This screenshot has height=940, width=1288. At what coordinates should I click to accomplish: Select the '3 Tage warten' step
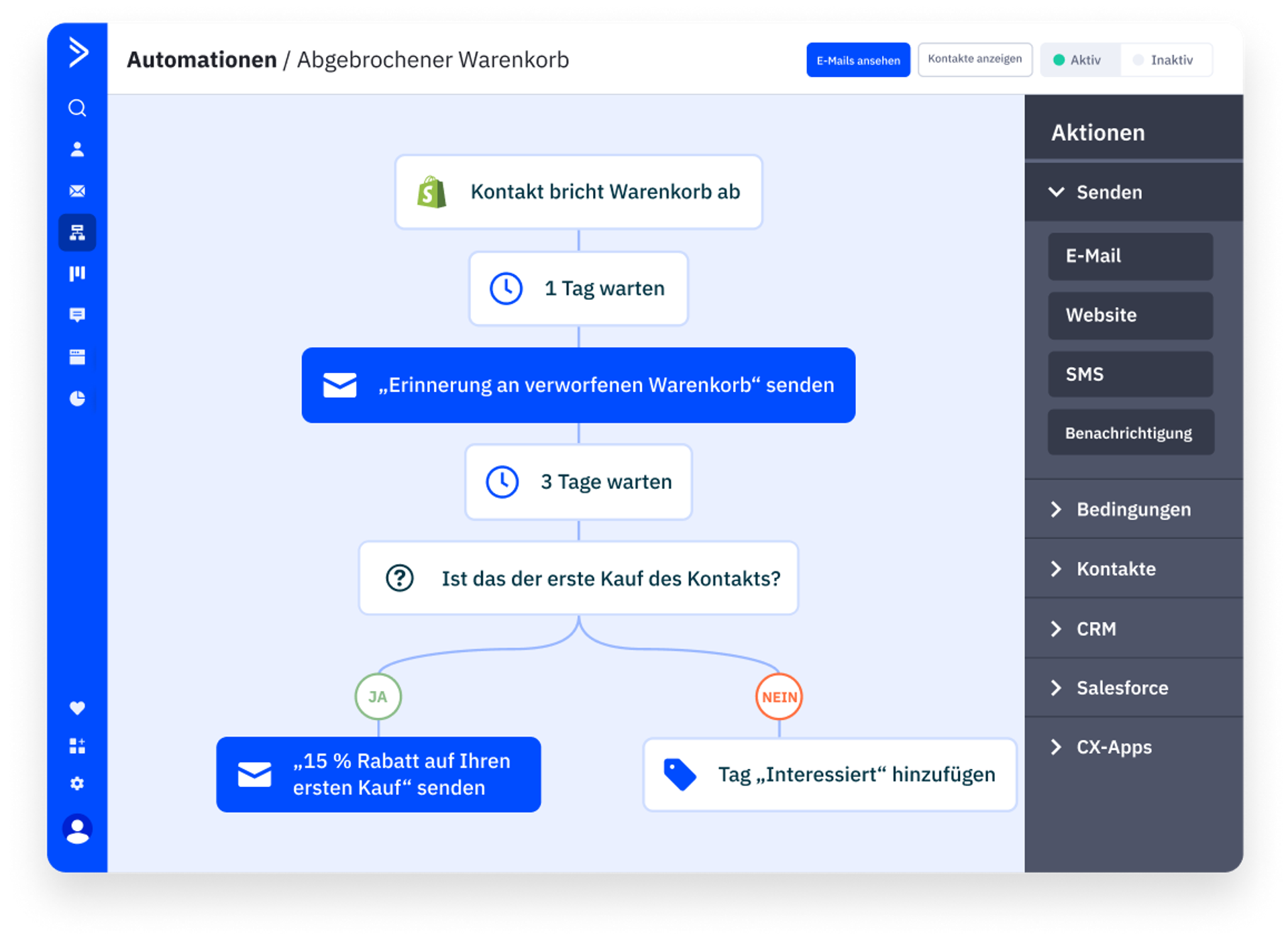[x=578, y=482]
